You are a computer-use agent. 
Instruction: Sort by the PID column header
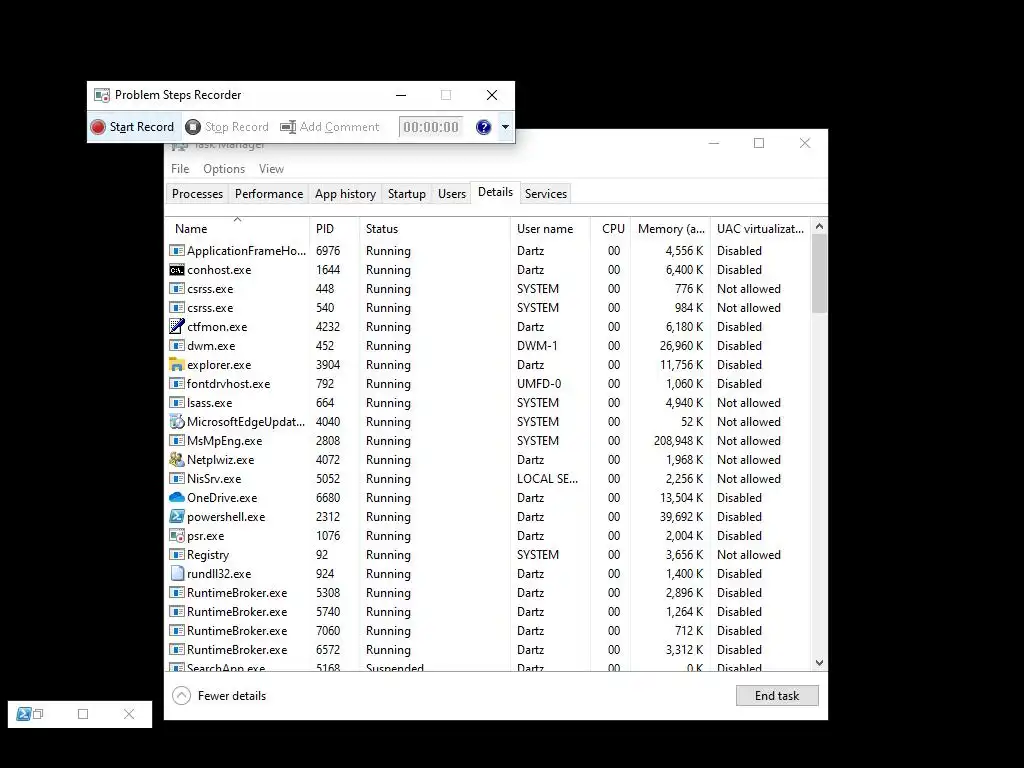(x=334, y=229)
